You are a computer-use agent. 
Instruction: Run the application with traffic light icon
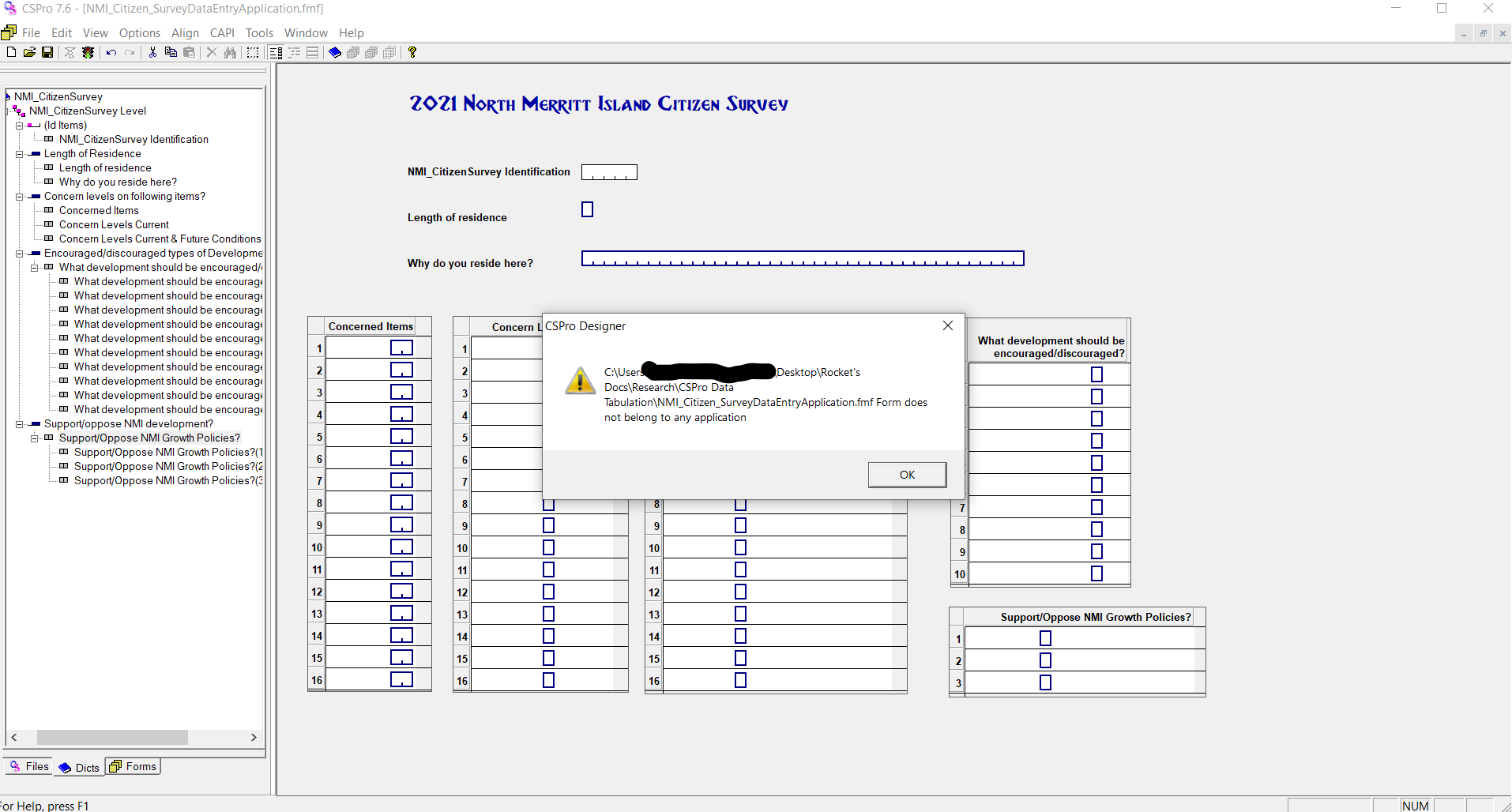pos(88,52)
